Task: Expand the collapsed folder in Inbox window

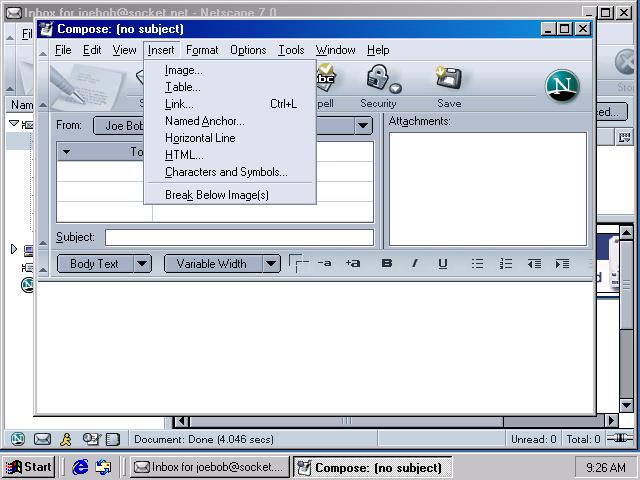Action: 14,249
